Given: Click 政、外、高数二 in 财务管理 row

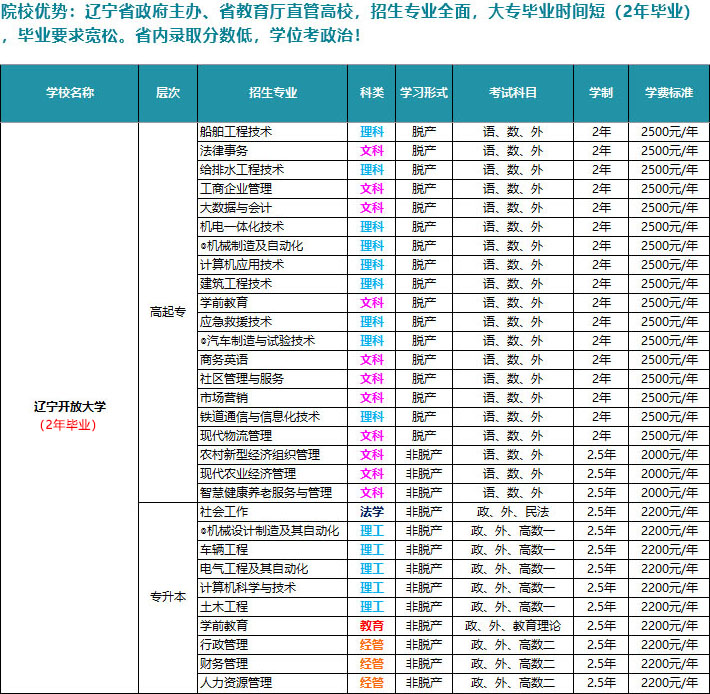Looking at the screenshot, I should tap(513, 664).
